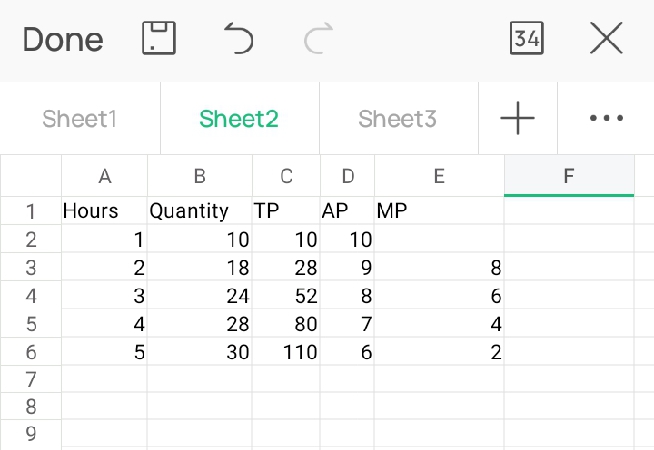Select the Sheet2 tab
This screenshot has height=450, width=654.
click(x=239, y=119)
